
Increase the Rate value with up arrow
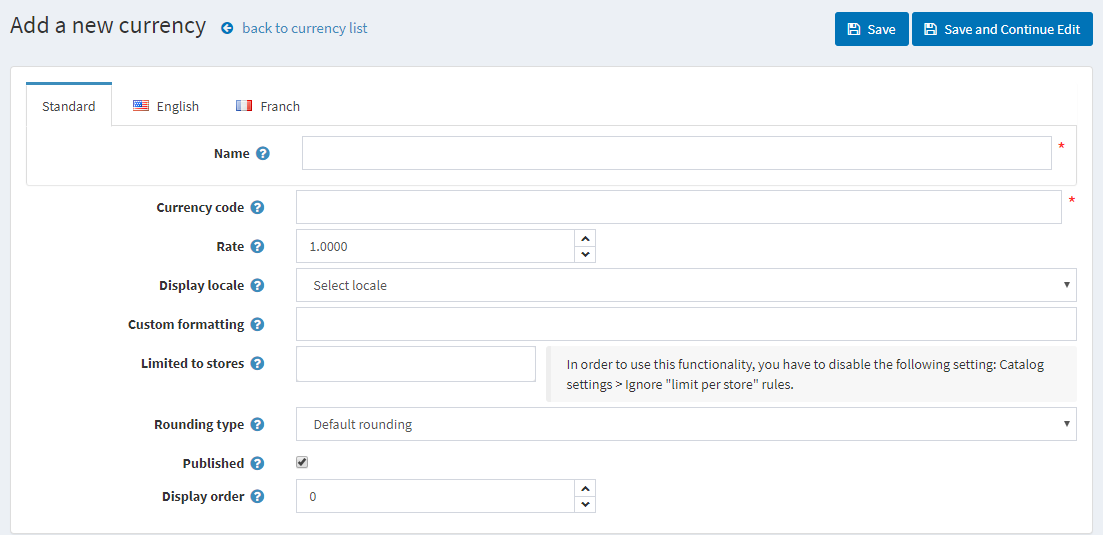(x=585, y=238)
